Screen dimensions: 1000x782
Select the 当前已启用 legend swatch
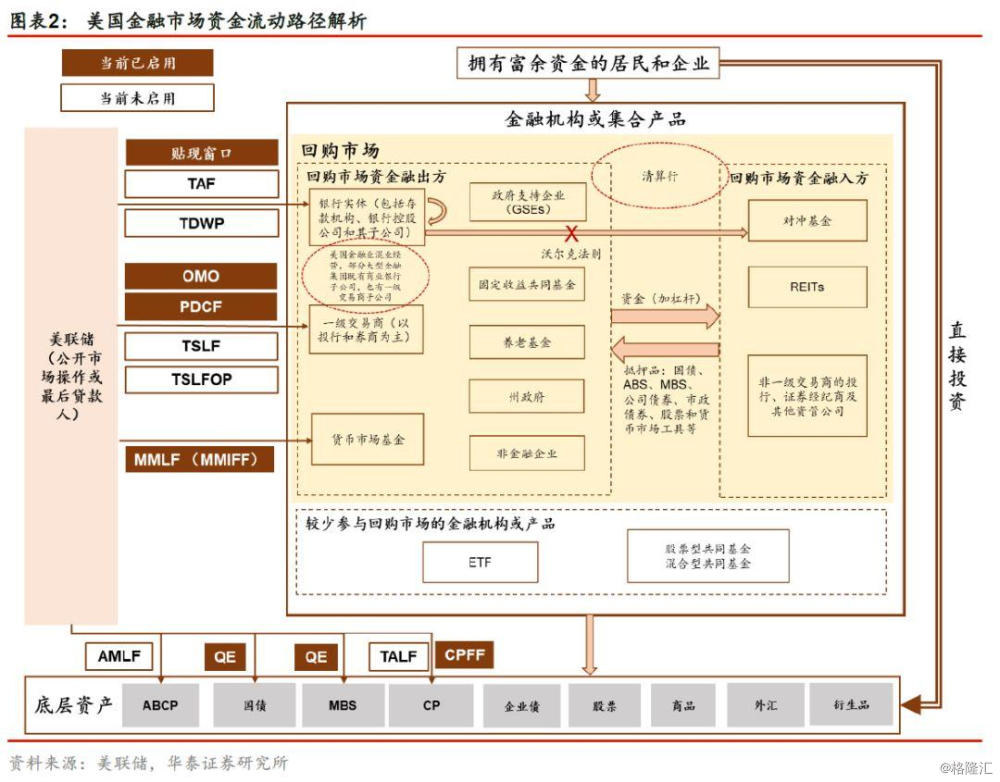click(x=138, y=63)
